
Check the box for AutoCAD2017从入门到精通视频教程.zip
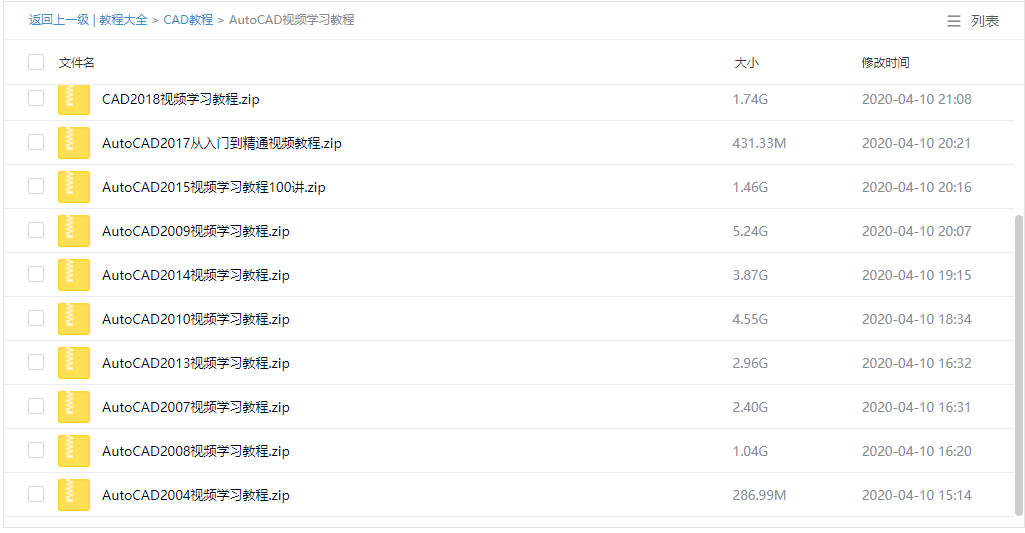[x=36, y=142]
